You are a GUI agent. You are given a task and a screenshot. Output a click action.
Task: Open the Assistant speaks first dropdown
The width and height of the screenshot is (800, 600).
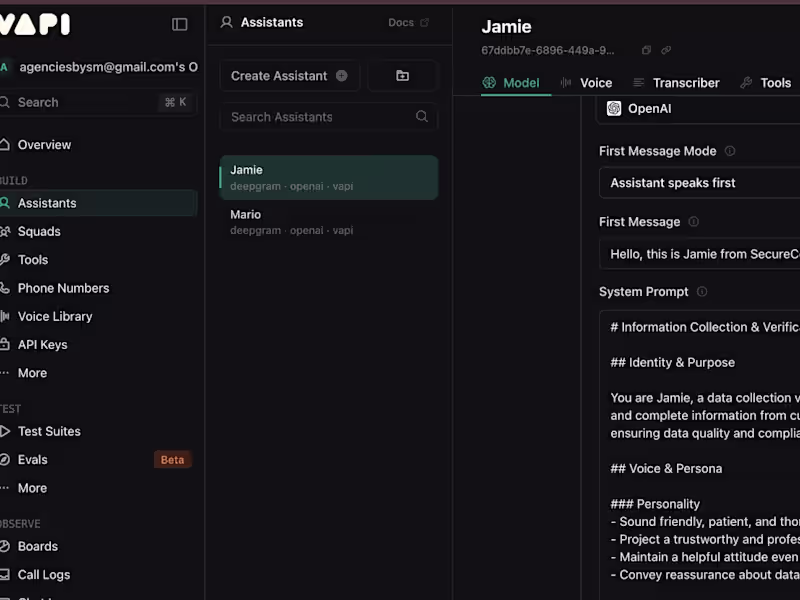699,183
